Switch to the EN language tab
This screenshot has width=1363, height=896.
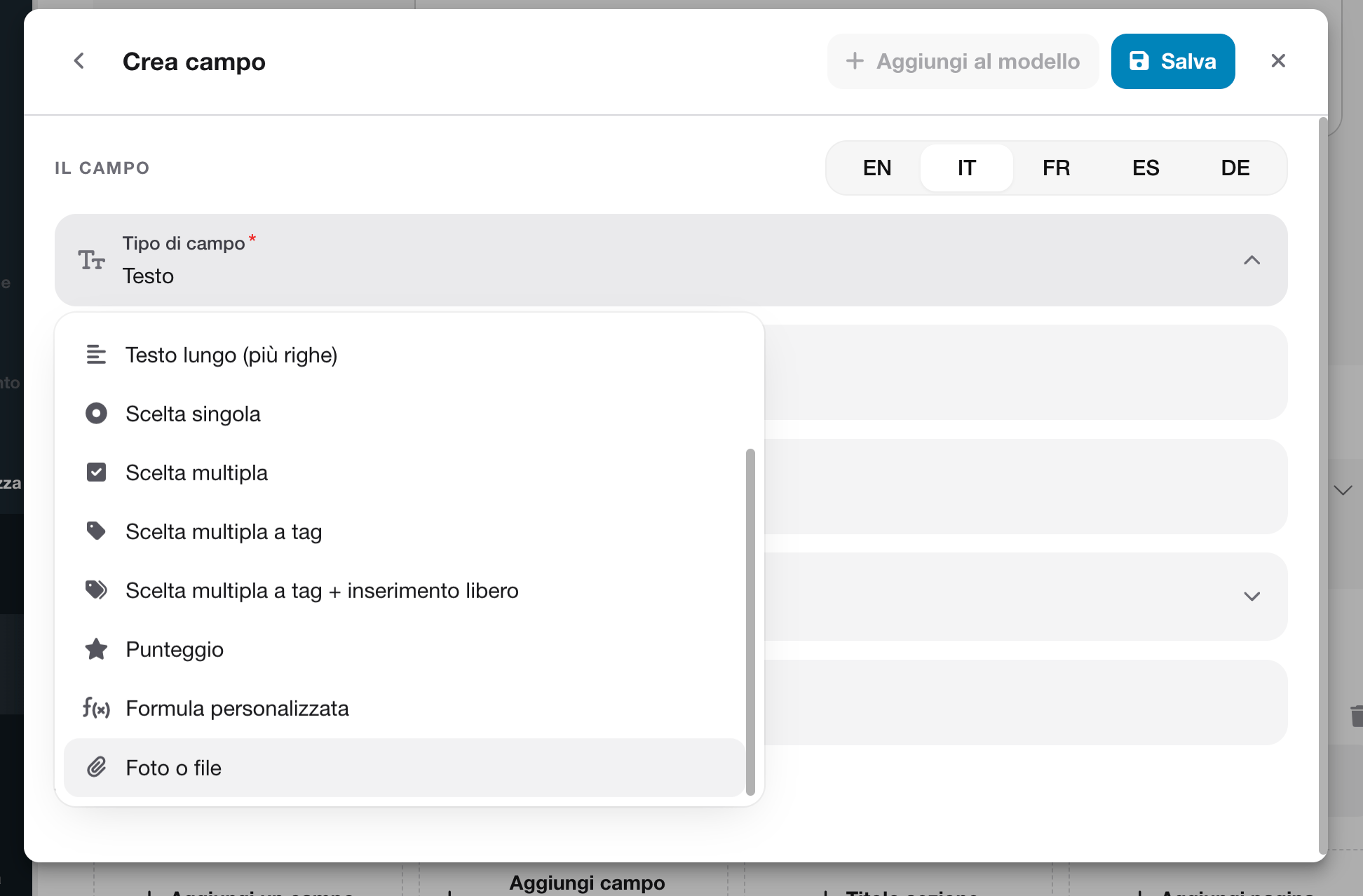click(876, 168)
